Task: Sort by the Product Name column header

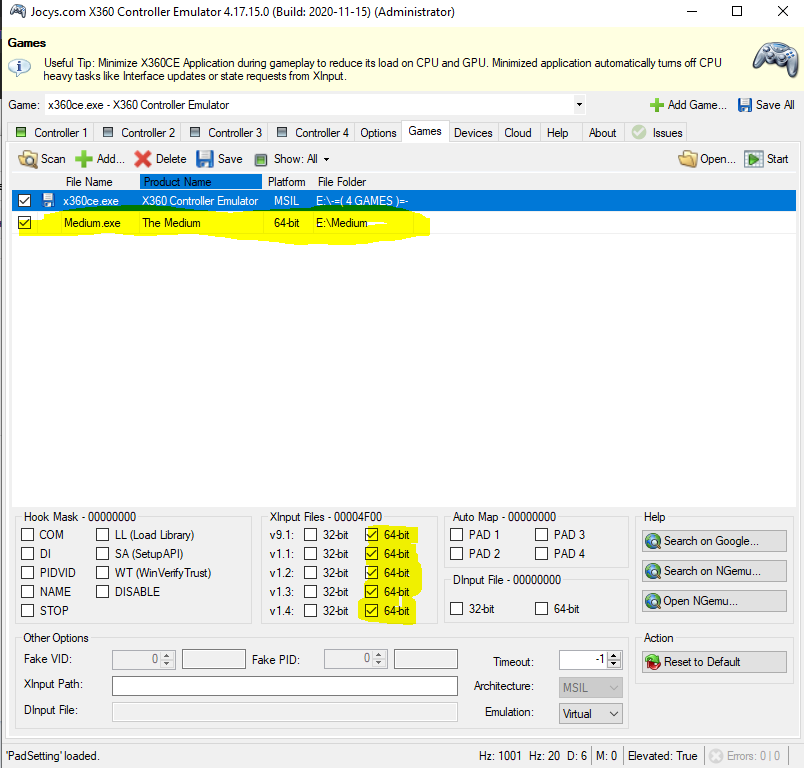Action: (x=200, y=182)
